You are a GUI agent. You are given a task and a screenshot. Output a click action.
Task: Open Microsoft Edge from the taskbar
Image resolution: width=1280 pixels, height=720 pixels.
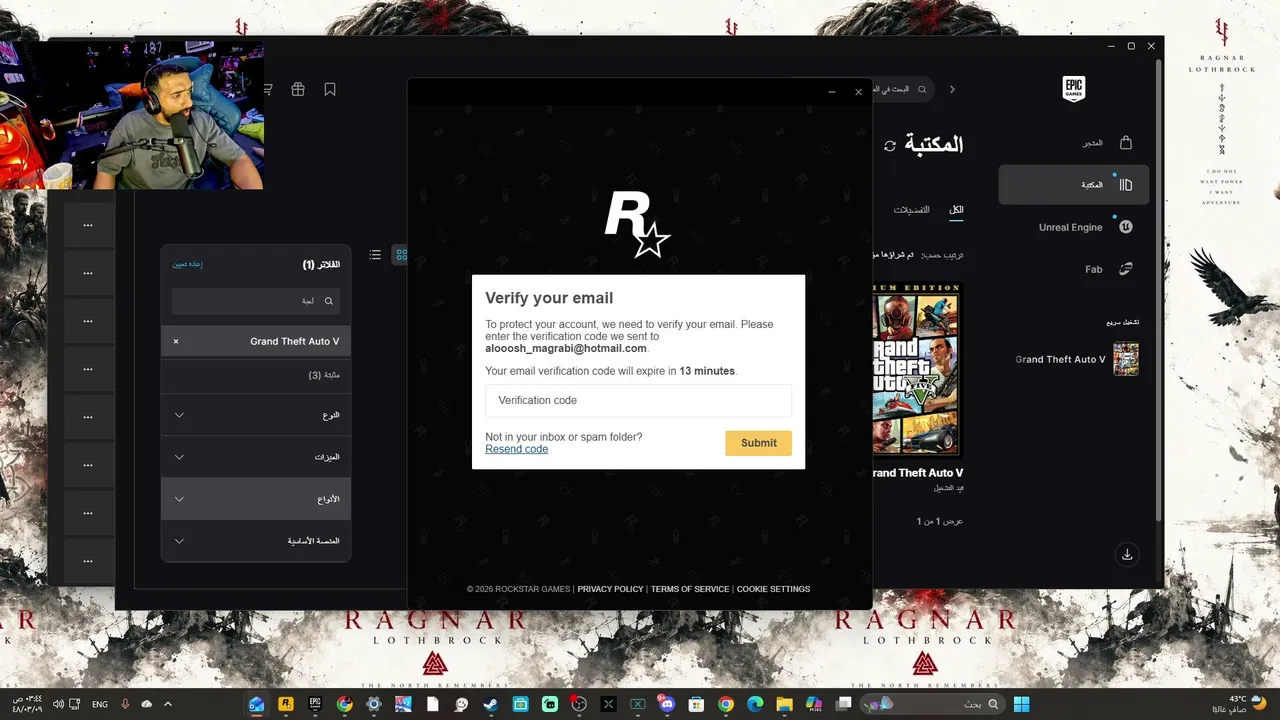coord(755,704)
